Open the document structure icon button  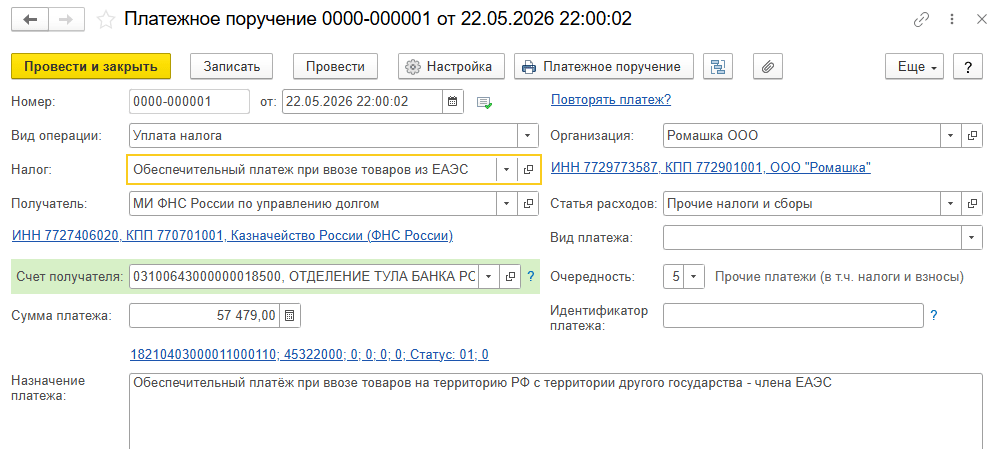click(718, 67)
